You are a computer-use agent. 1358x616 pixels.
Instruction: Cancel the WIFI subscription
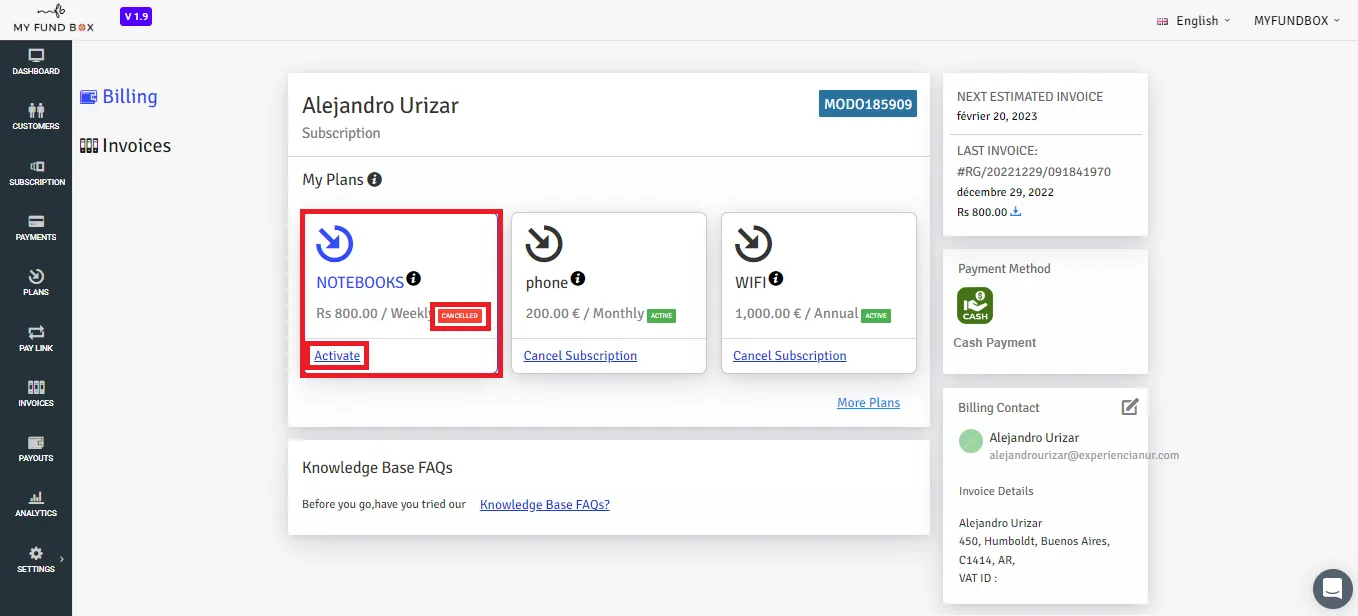tap(790, 356)
